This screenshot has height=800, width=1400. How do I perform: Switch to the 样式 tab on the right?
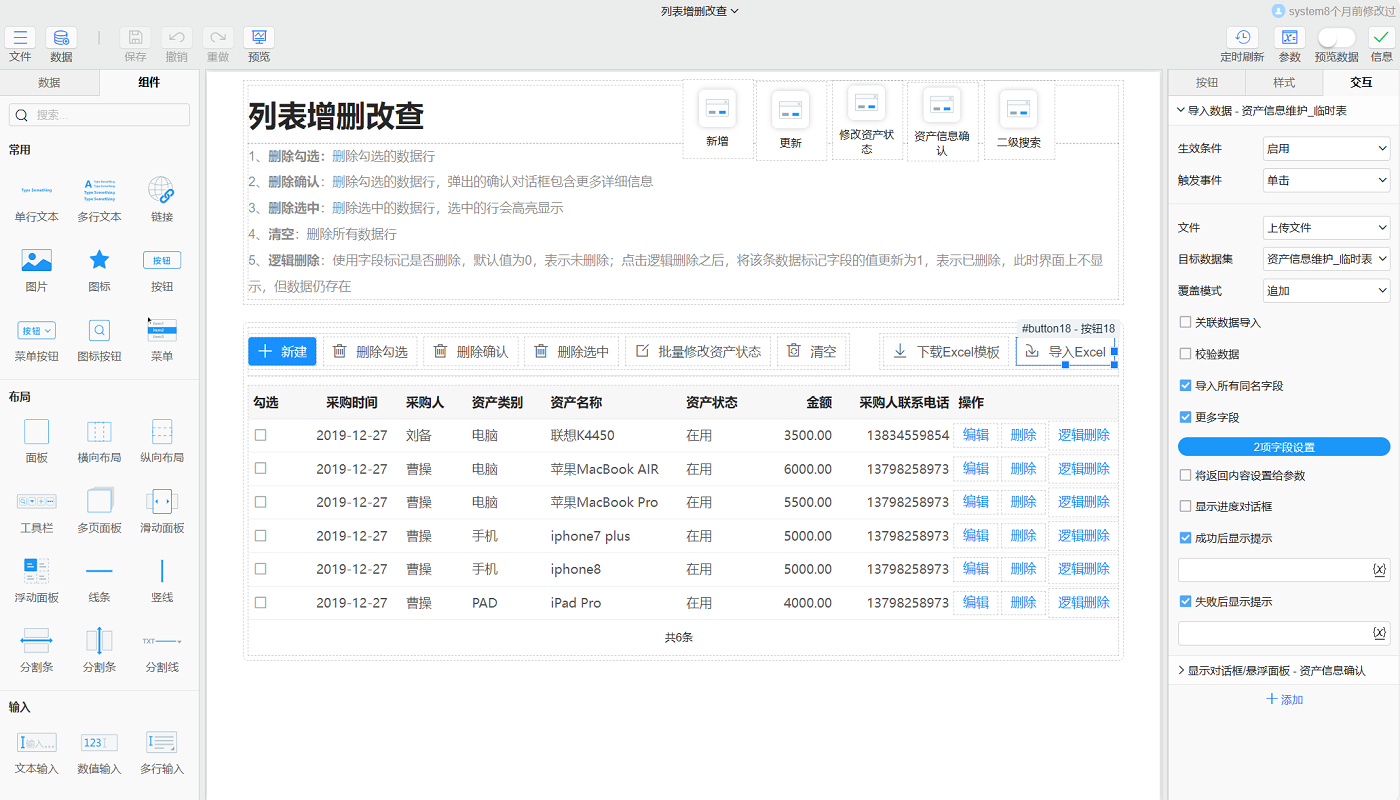coord(1283,82)
